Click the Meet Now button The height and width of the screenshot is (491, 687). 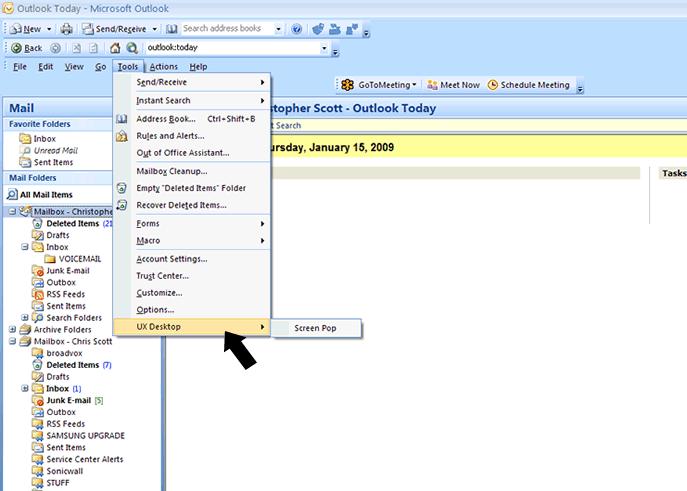453,85
